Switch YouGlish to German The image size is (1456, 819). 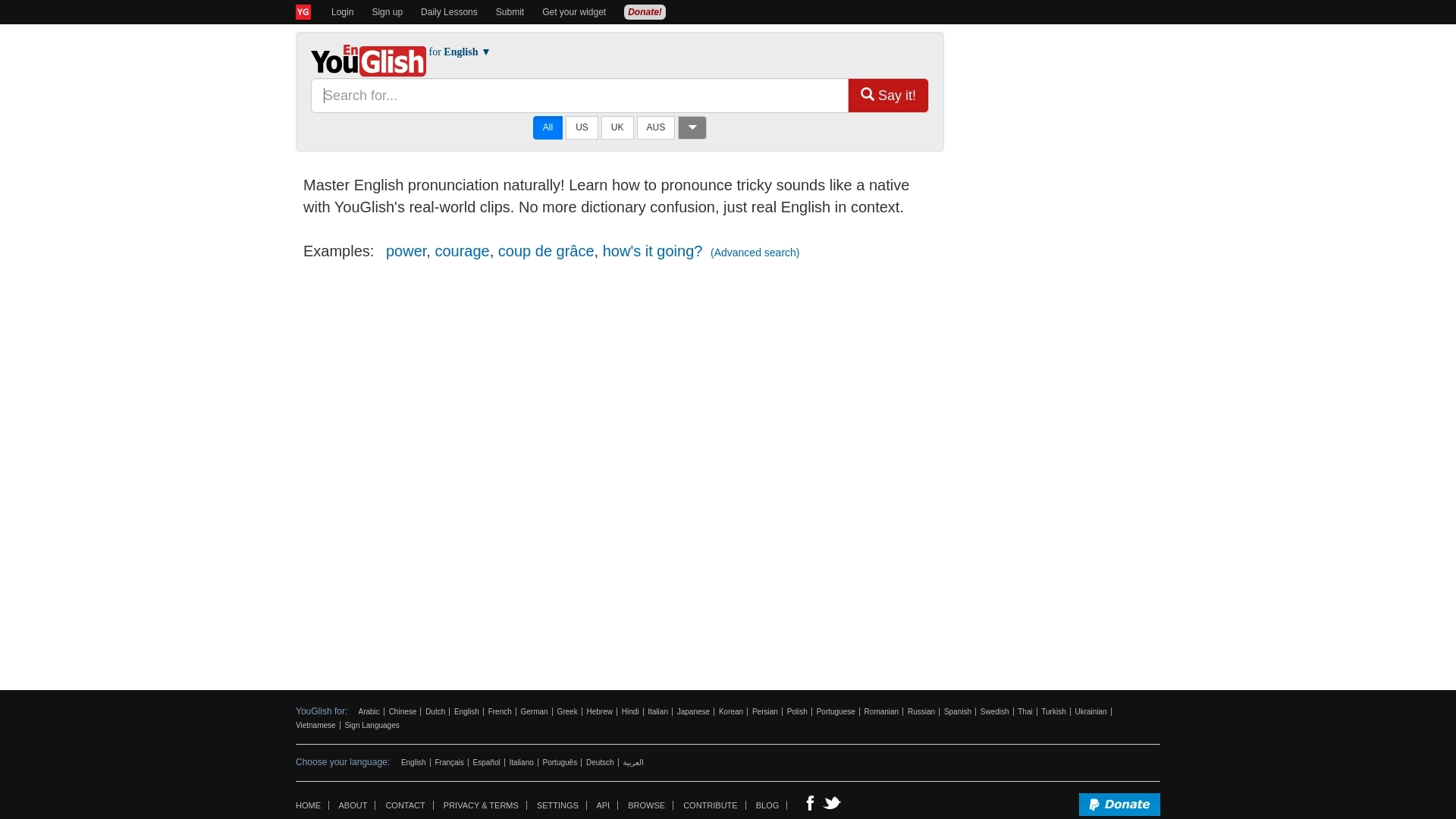point(534,712)
